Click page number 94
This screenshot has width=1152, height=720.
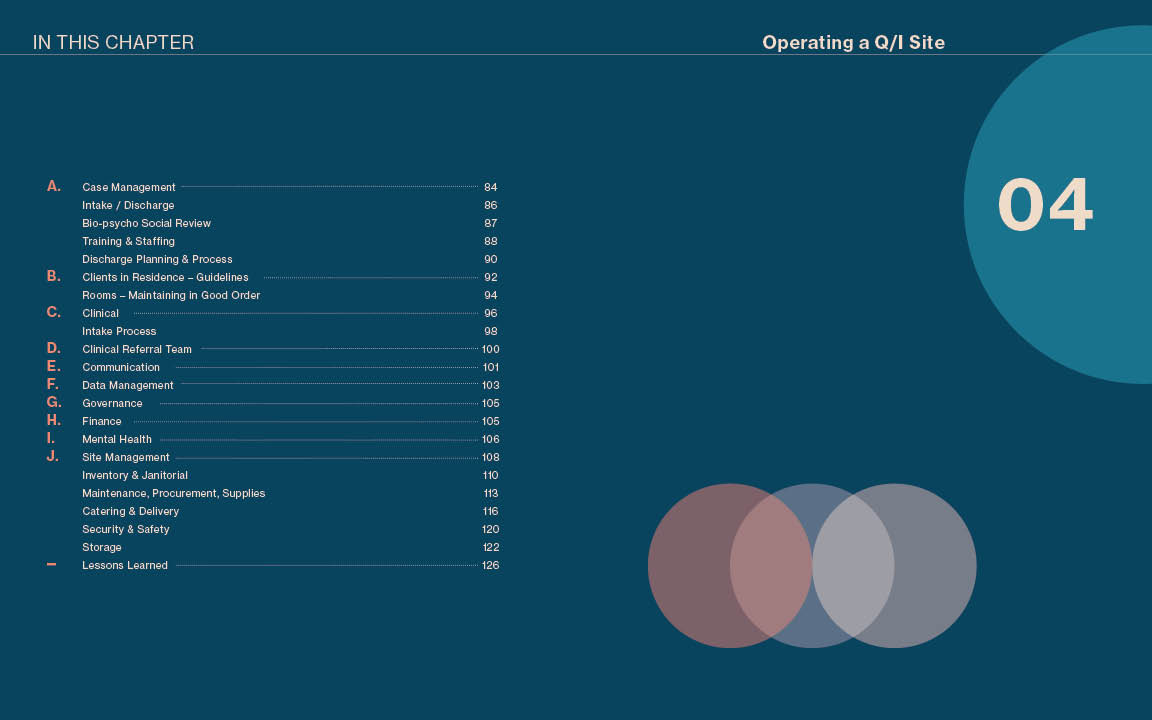[491, 295]
